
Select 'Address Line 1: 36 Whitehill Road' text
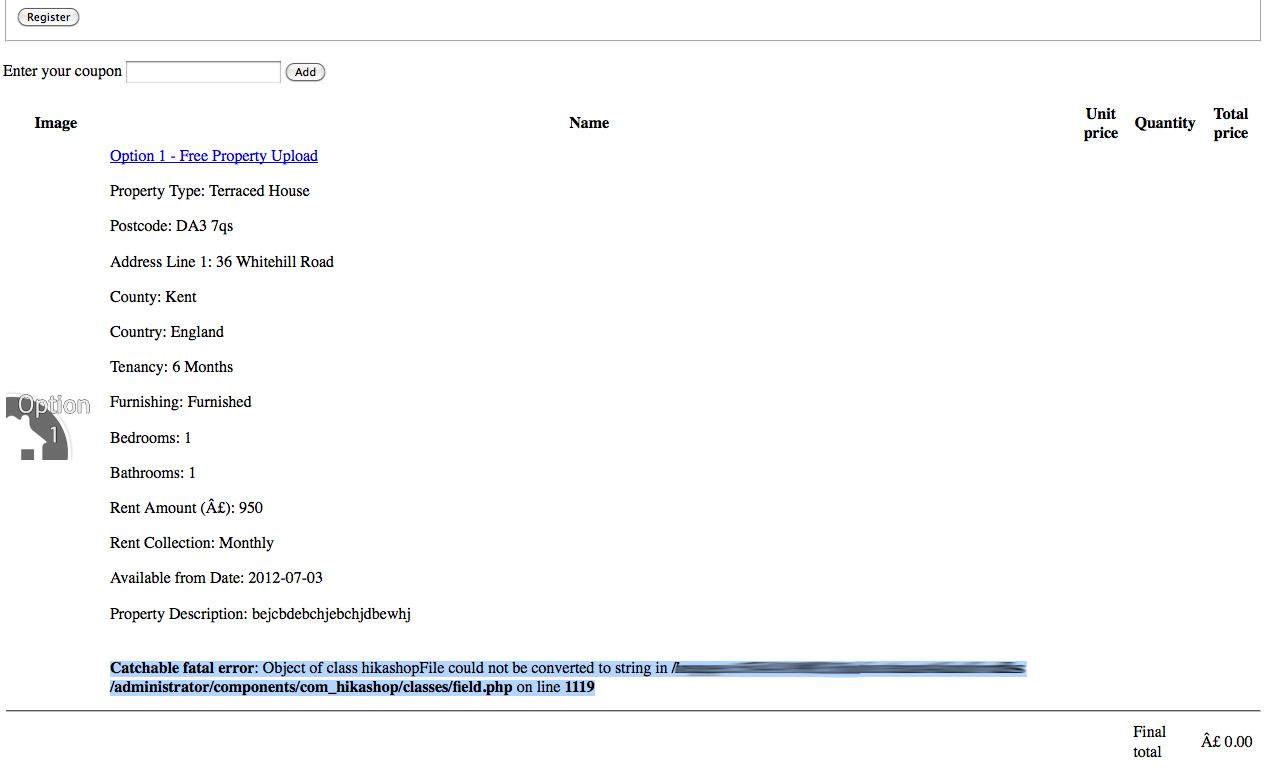[x=222, y=262]
